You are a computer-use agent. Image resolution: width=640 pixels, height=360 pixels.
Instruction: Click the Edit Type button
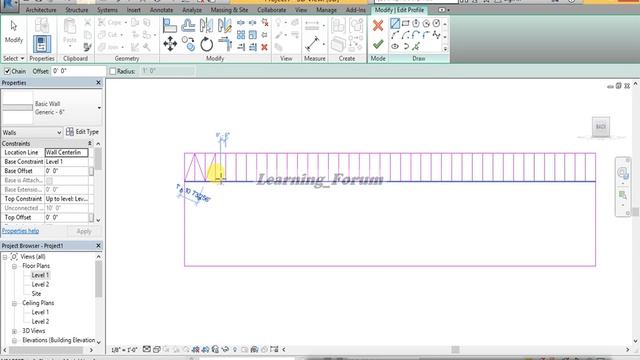[x=82, y=132]
